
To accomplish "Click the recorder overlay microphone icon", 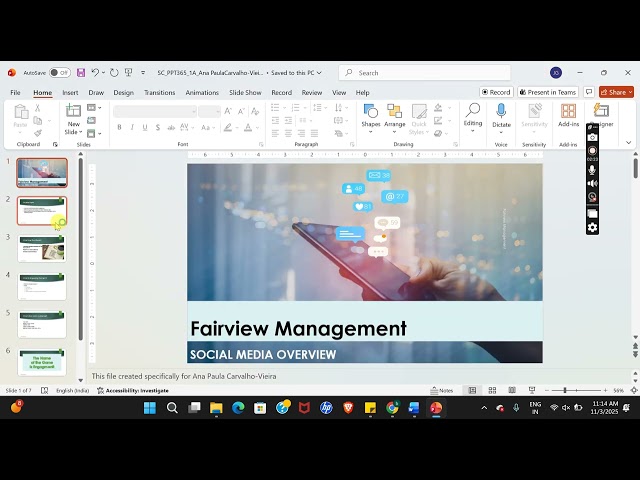I will coord(592,170).
